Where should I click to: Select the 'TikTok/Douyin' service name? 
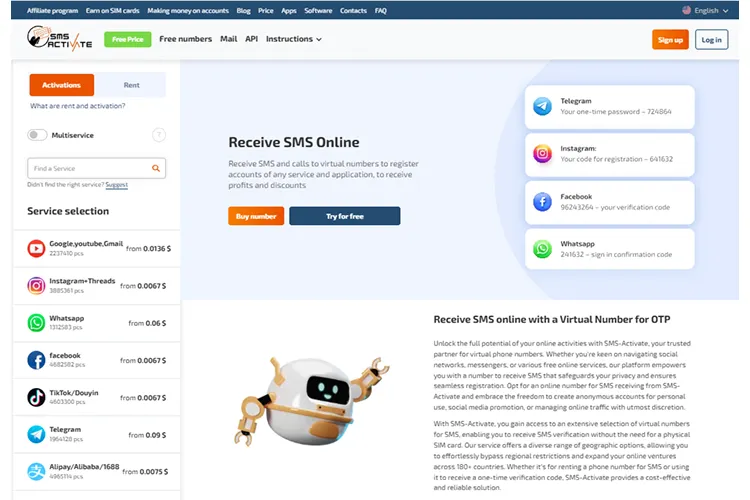tap(74, 393)
